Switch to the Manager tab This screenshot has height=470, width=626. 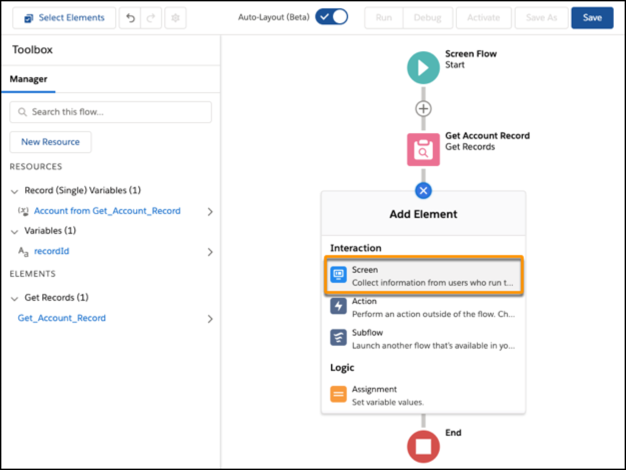(x=30, y=79)
